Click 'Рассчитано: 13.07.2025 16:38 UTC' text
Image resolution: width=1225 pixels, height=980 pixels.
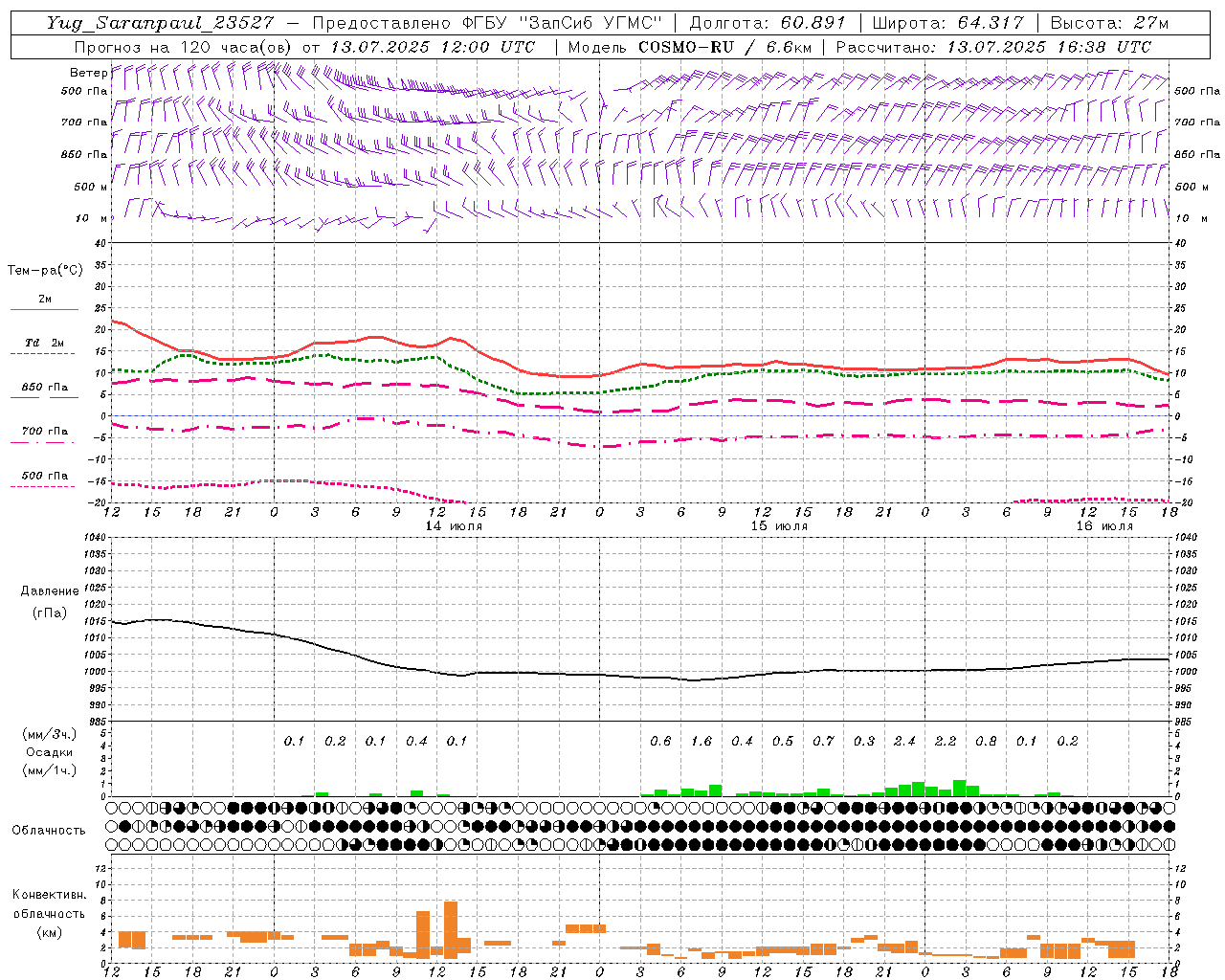993,47
